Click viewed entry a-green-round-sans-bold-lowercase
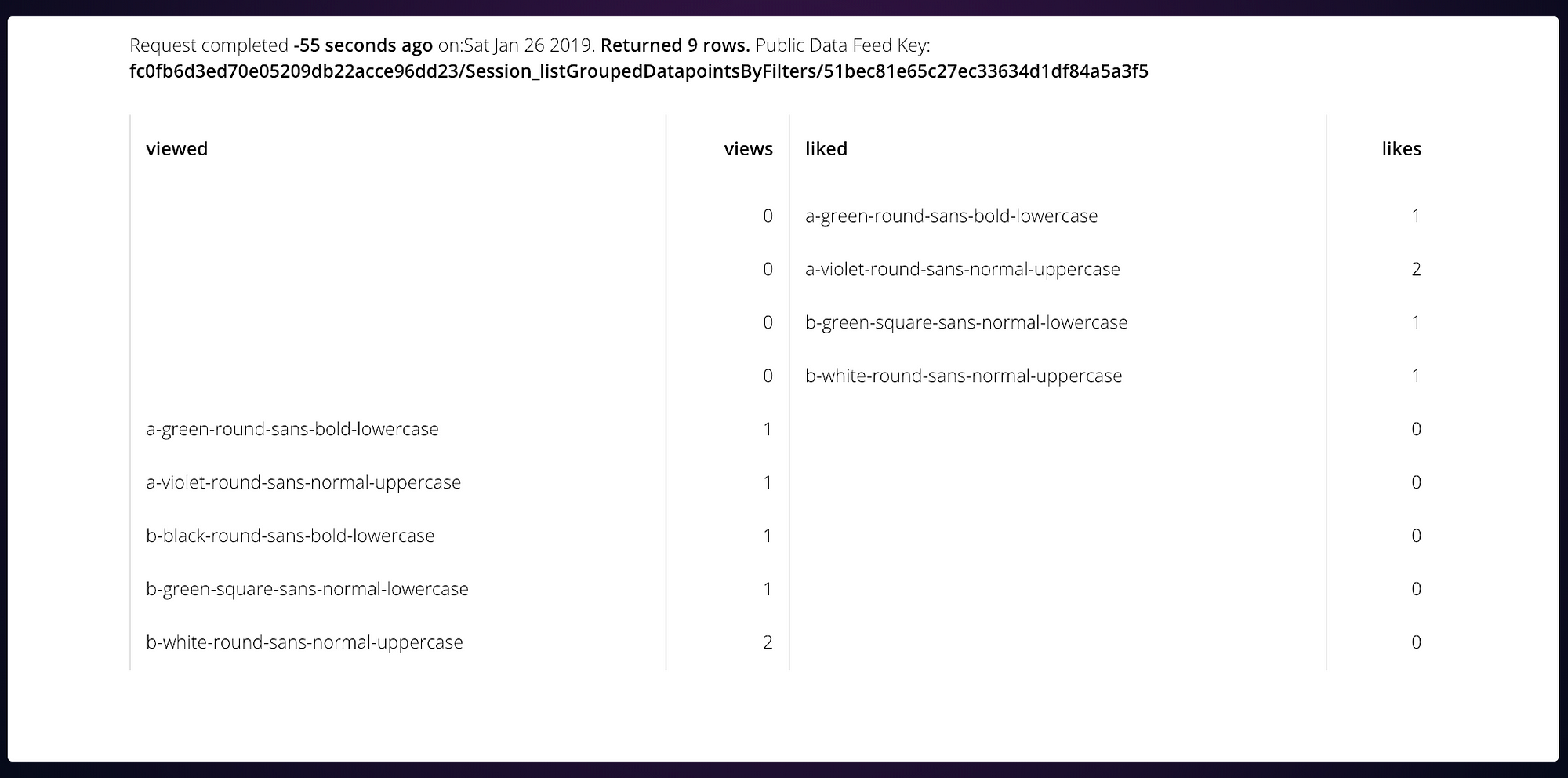 (x=292, y=429)
